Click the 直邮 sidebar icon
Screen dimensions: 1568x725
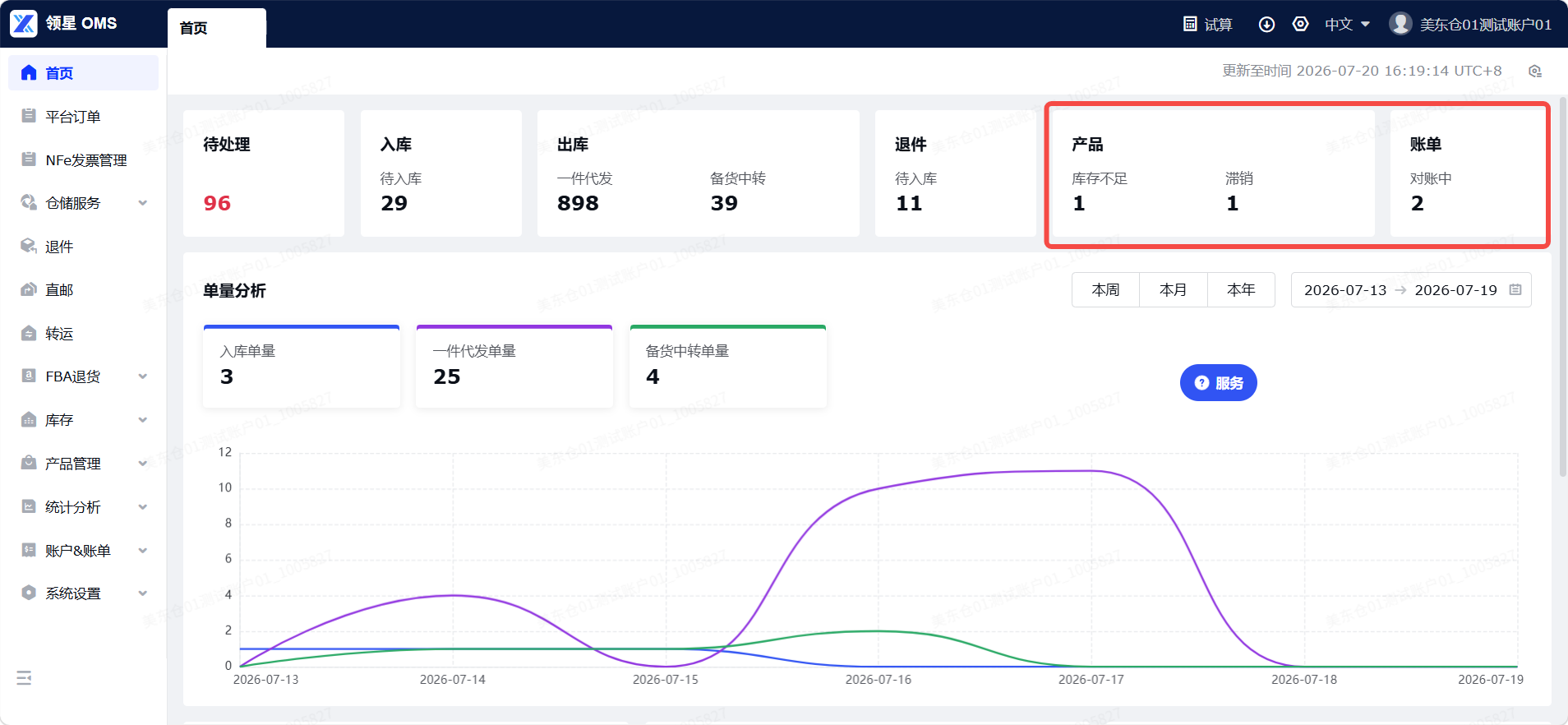coord(29,289)
